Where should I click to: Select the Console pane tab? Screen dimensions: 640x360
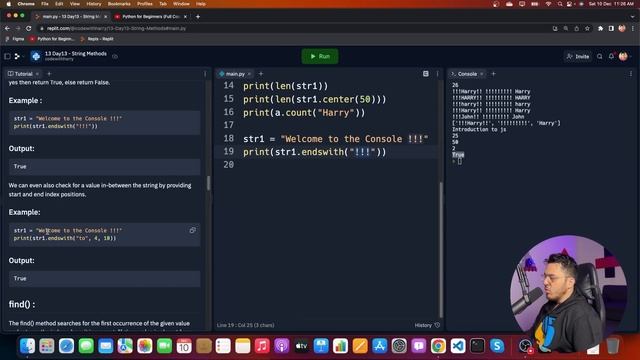(x=464, y=74)
